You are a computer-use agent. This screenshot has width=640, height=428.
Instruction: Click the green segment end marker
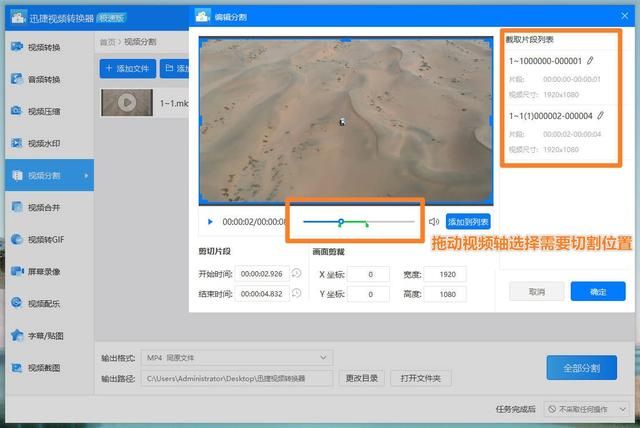[x=367, y=224]
